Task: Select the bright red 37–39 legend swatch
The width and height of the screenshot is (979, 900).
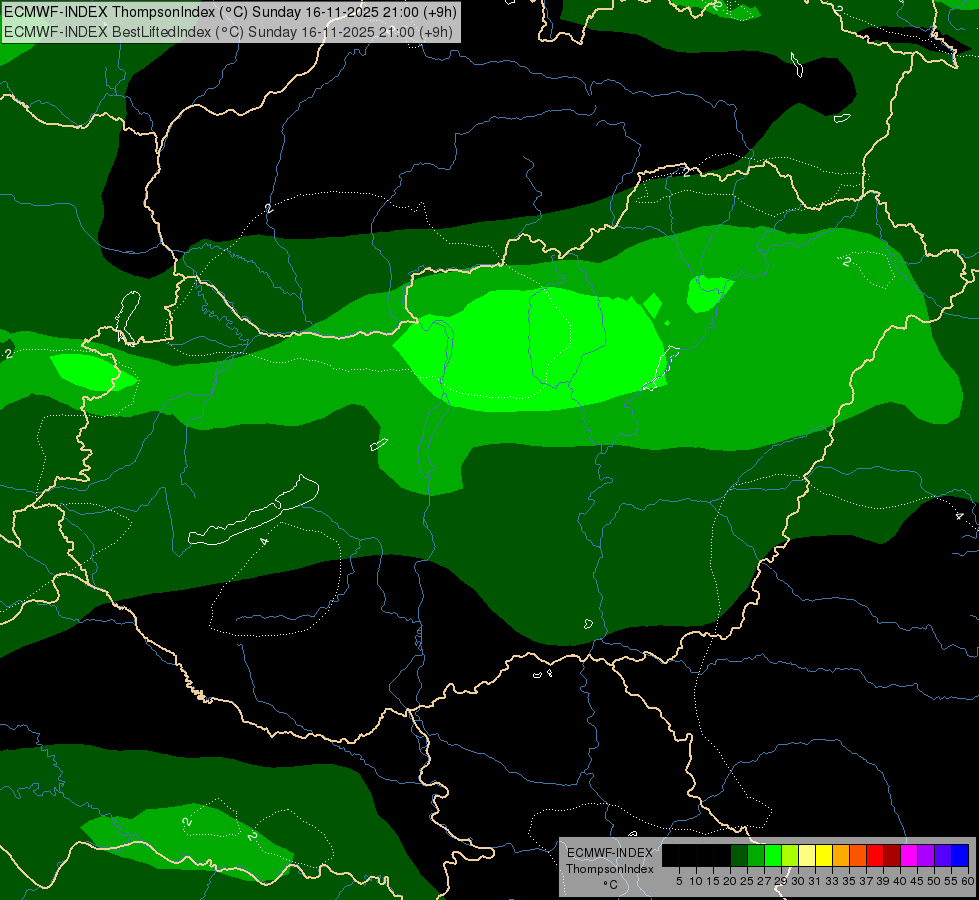Action: [x=875, y=856]
